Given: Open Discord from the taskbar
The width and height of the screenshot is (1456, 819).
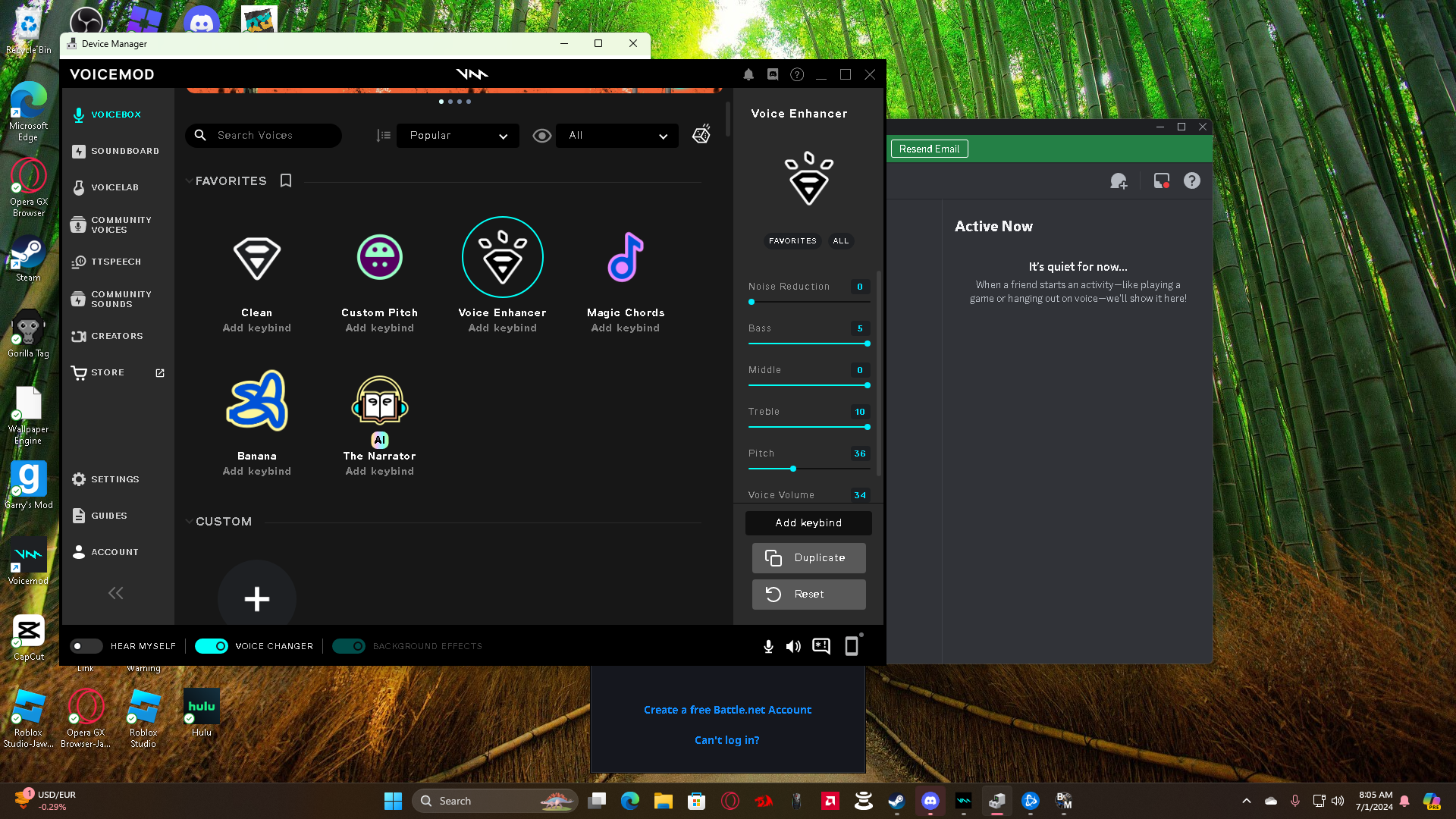Looking at the screenshot, I should click(x=930, y=801).
